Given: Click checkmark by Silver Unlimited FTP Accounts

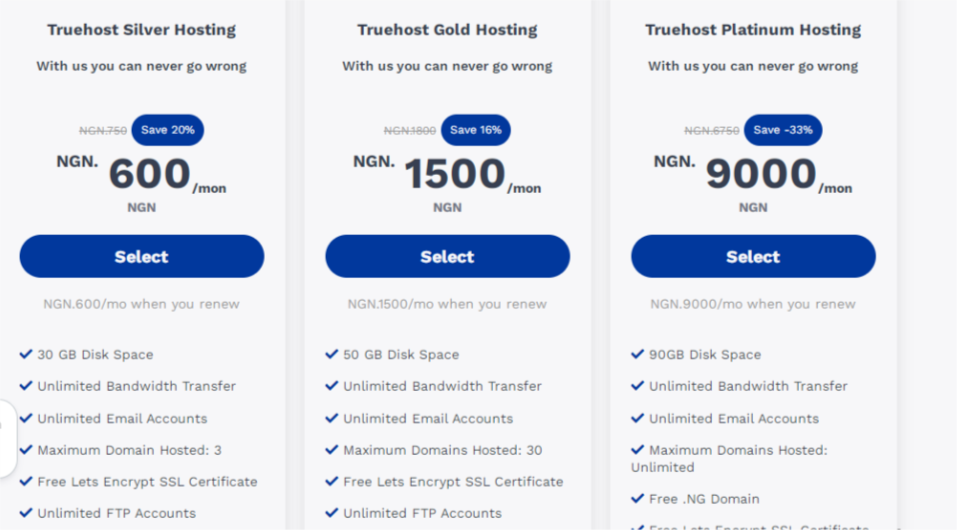Looking at the screenshot, I should [x=26, y=513].
